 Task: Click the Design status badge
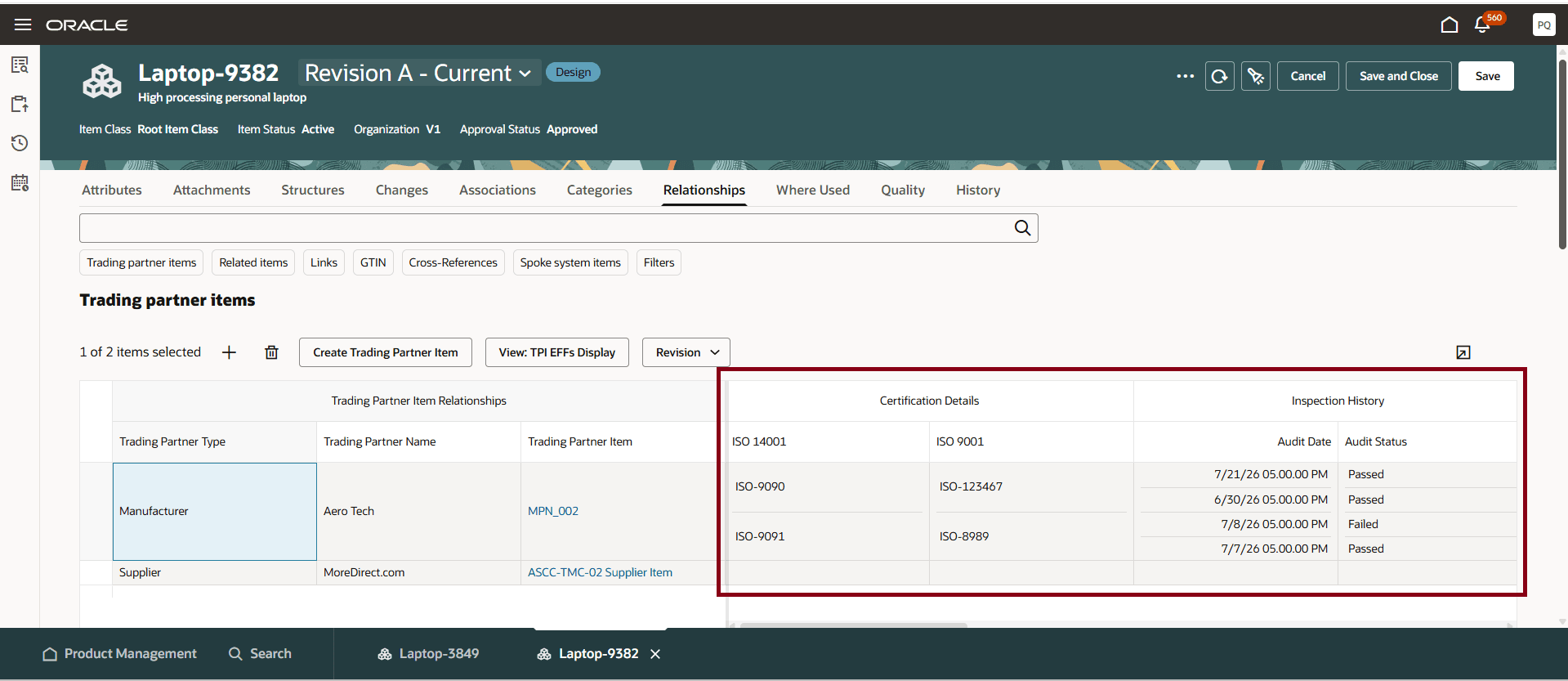coord(573,72)
